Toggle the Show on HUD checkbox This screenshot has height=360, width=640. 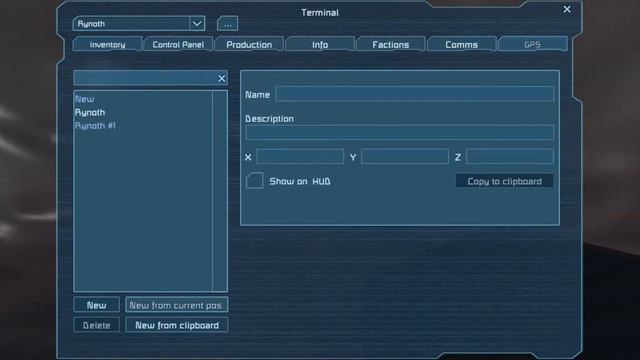coord(254,181)
